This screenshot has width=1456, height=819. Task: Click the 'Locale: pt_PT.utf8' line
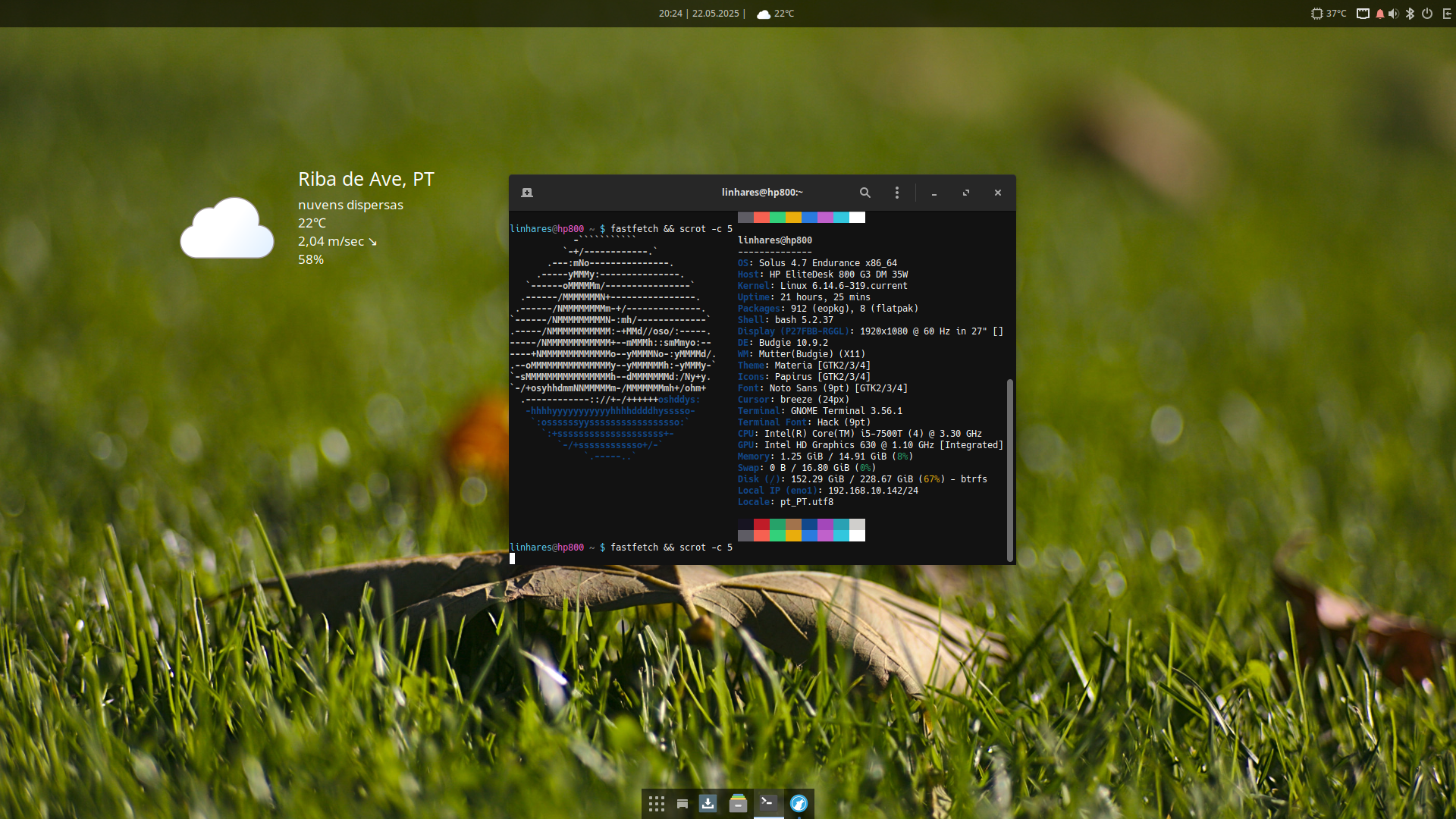(786, 502)
